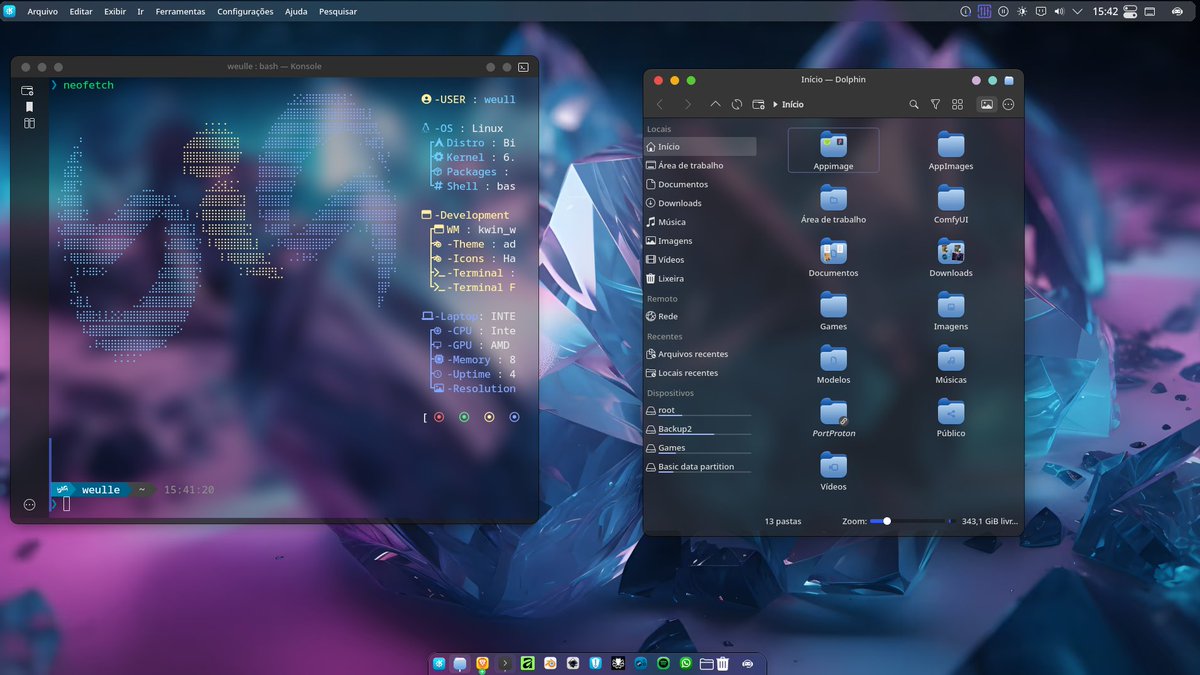1200x675 pixels.
Task: Reload the current Dolphin folder
Action: pyautogui.click(x=737, y=104)
